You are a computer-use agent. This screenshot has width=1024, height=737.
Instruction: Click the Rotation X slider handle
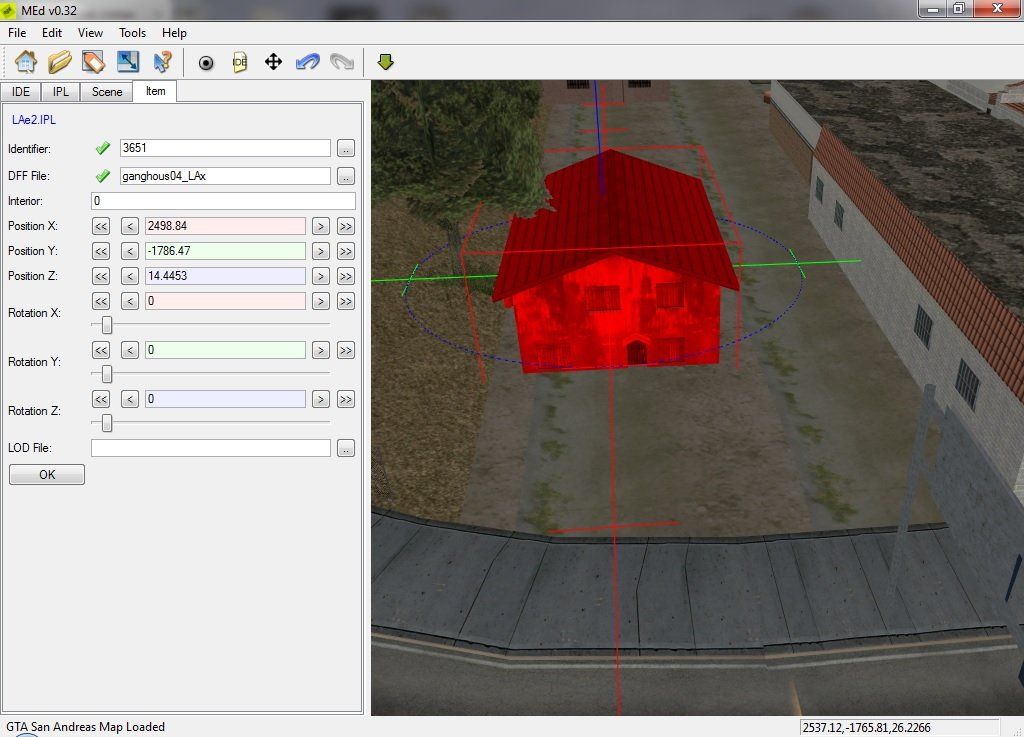[x=107, y=325]
